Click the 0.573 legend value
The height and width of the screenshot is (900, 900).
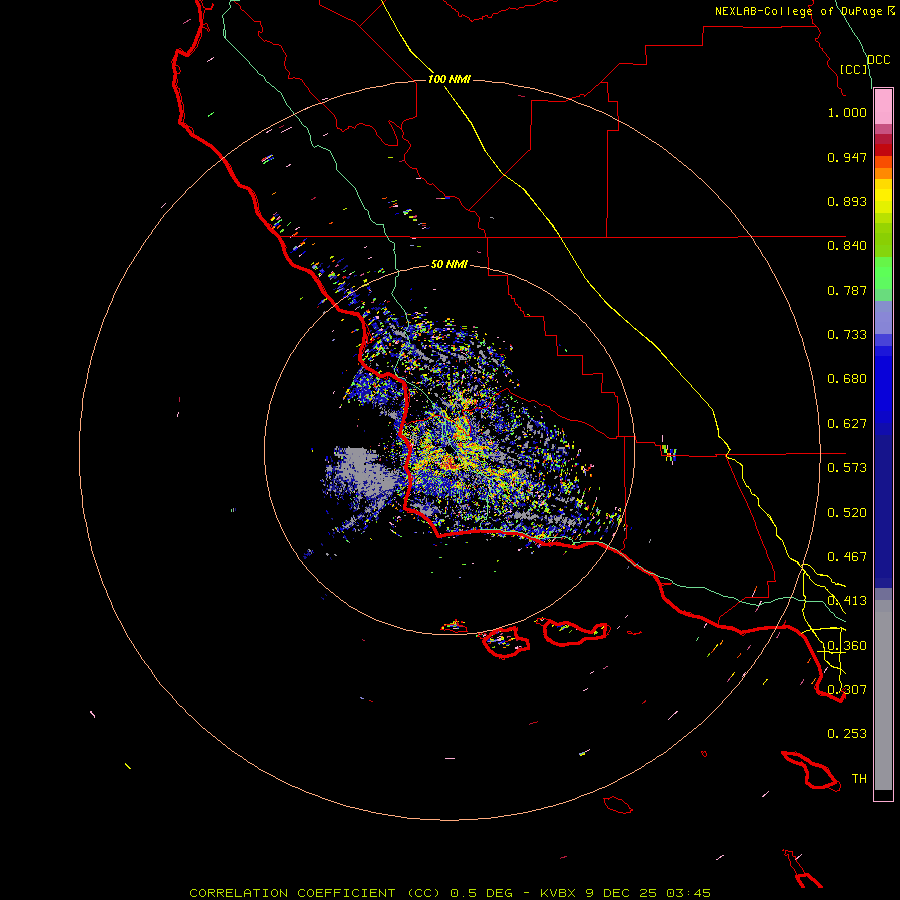[847, 468]
